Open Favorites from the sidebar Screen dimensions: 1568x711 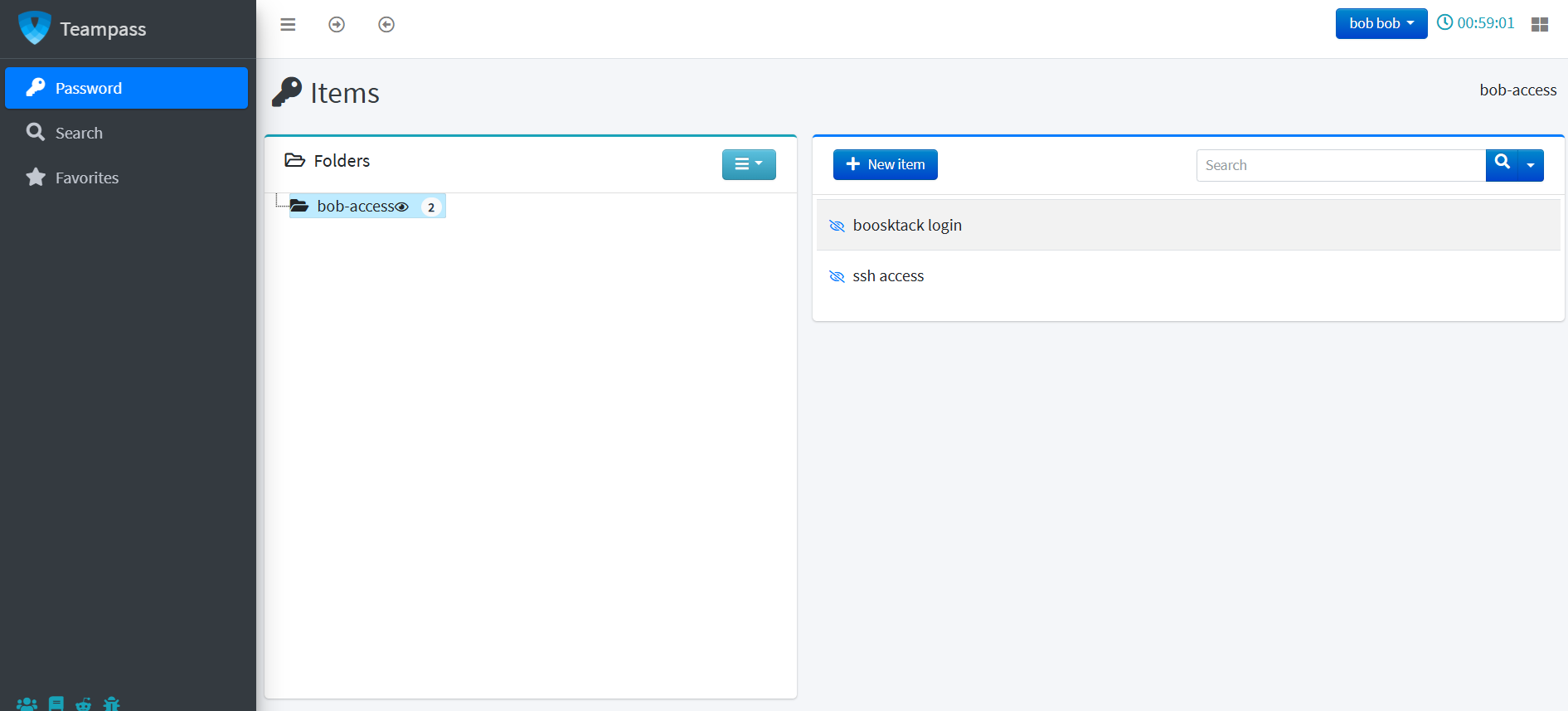click(126, 178)
